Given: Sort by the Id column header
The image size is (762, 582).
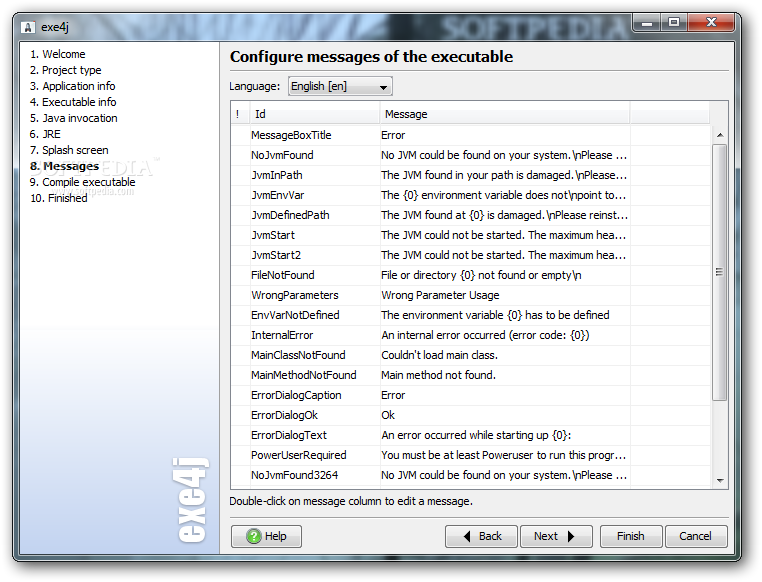Looking at the screenshot, I should [x=314, y=114].
